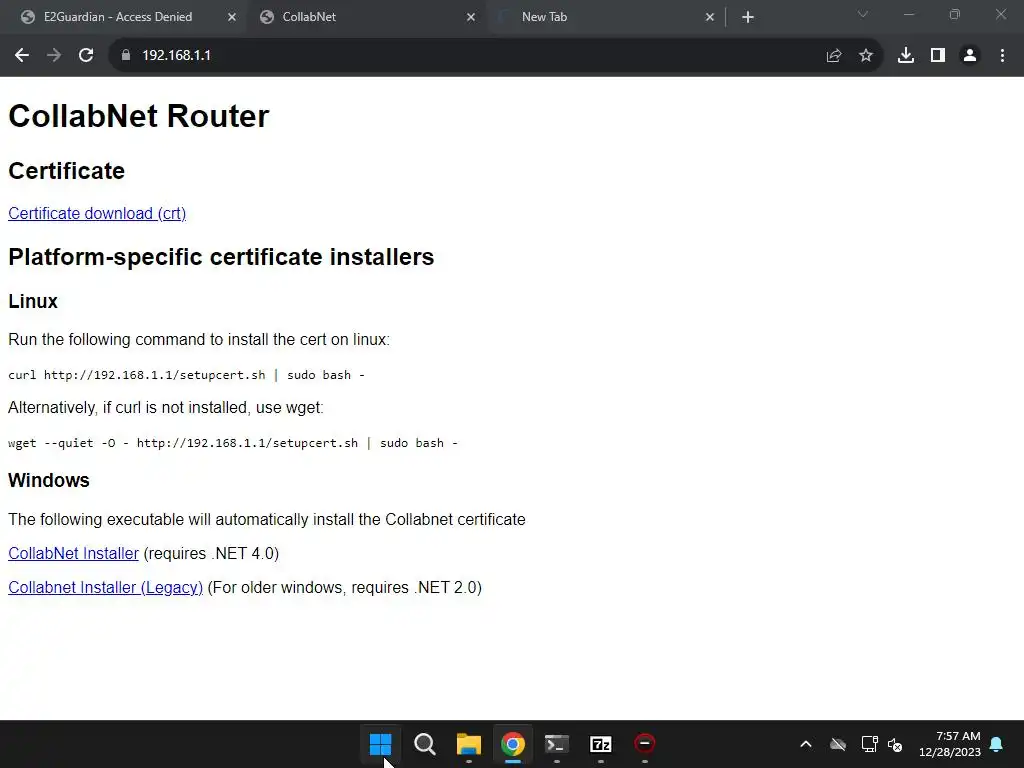Close the E2Guardian tab
Image resolution: width=1024 pixels, height=768 pixels.
coord(232,17)
